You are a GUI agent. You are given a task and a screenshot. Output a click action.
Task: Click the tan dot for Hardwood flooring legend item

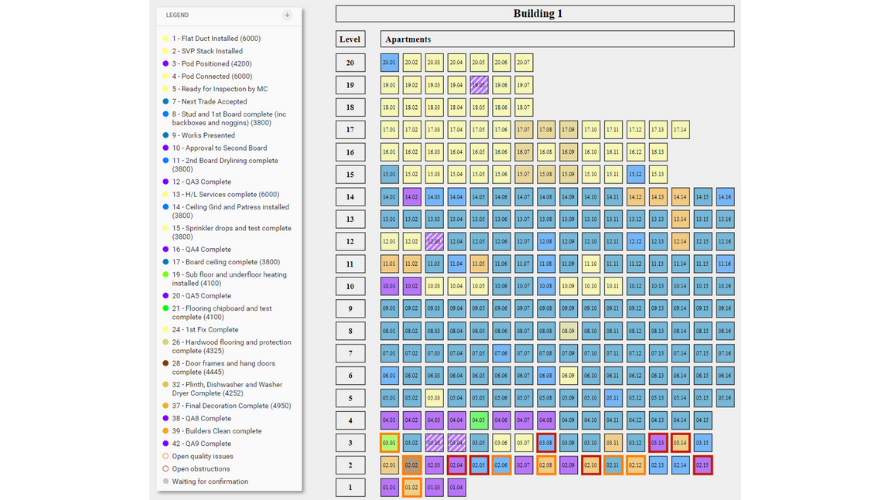pyautogui.click(x=166, y=343)
